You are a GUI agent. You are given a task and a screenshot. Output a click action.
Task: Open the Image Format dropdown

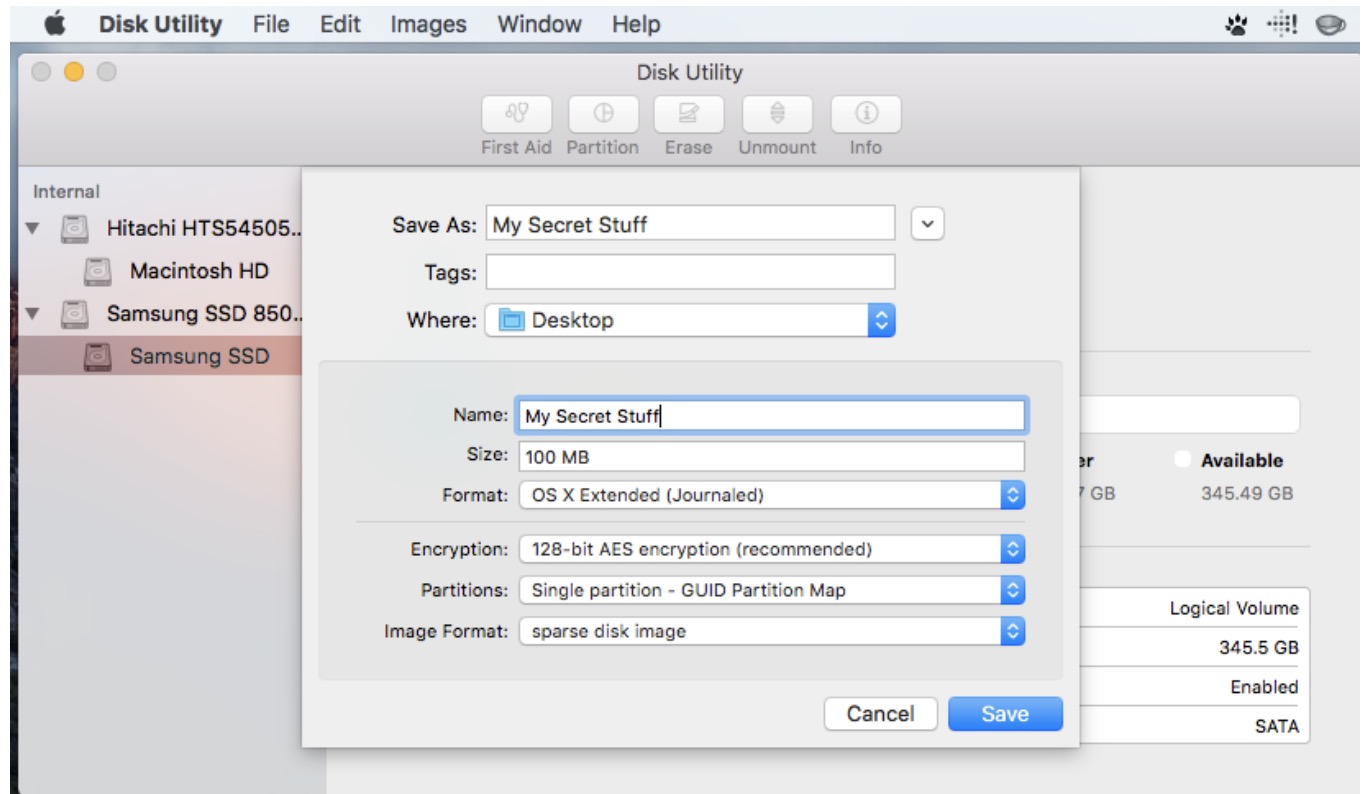click(772, 631)
